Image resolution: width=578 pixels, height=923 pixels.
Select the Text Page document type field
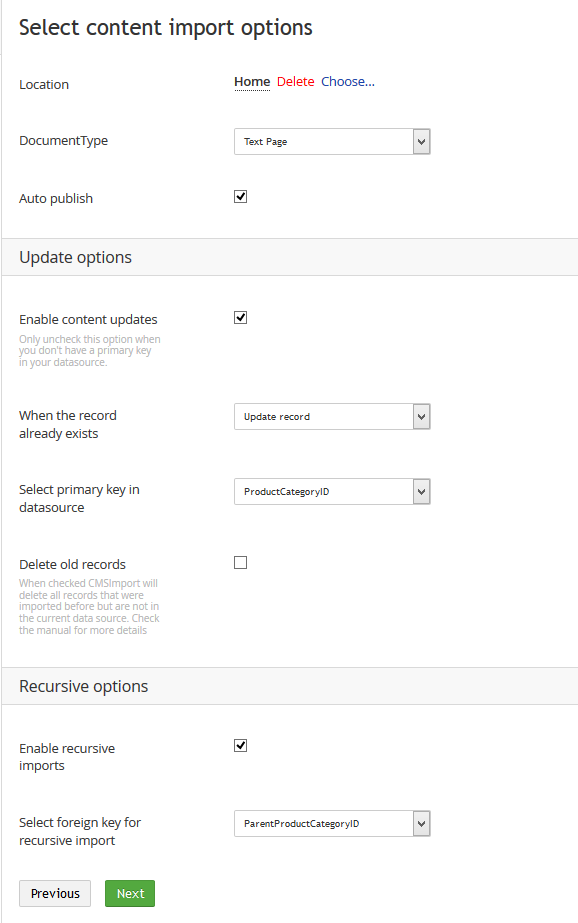[x=332, y=142]
